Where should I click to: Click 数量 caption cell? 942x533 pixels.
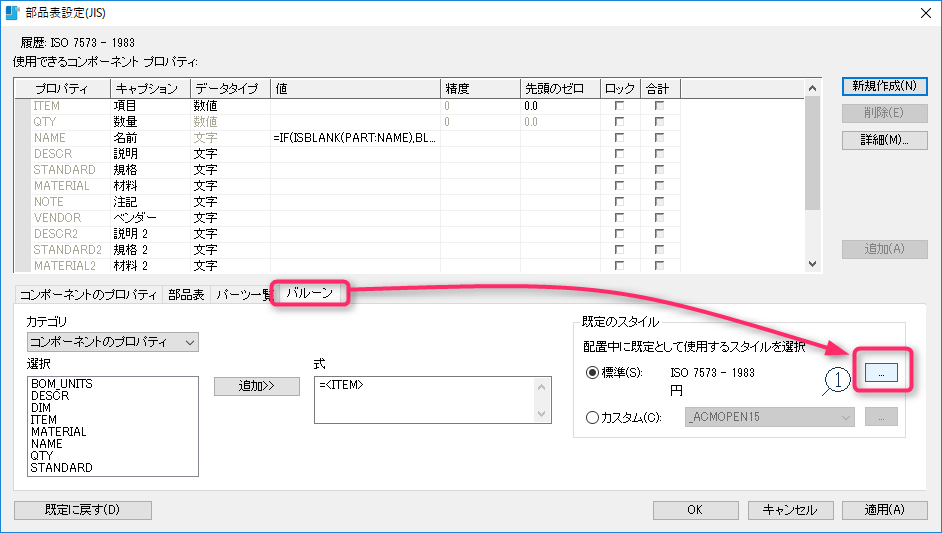pyautogui.click(x=150, y=122)
